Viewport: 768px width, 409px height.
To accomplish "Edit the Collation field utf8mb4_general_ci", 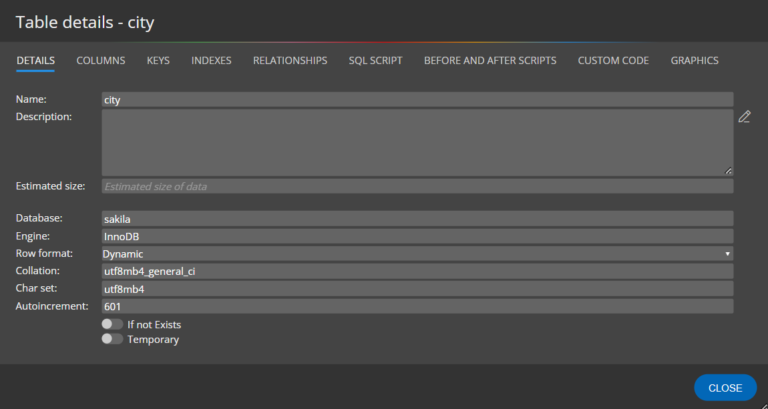I will [x=417, y=271].
